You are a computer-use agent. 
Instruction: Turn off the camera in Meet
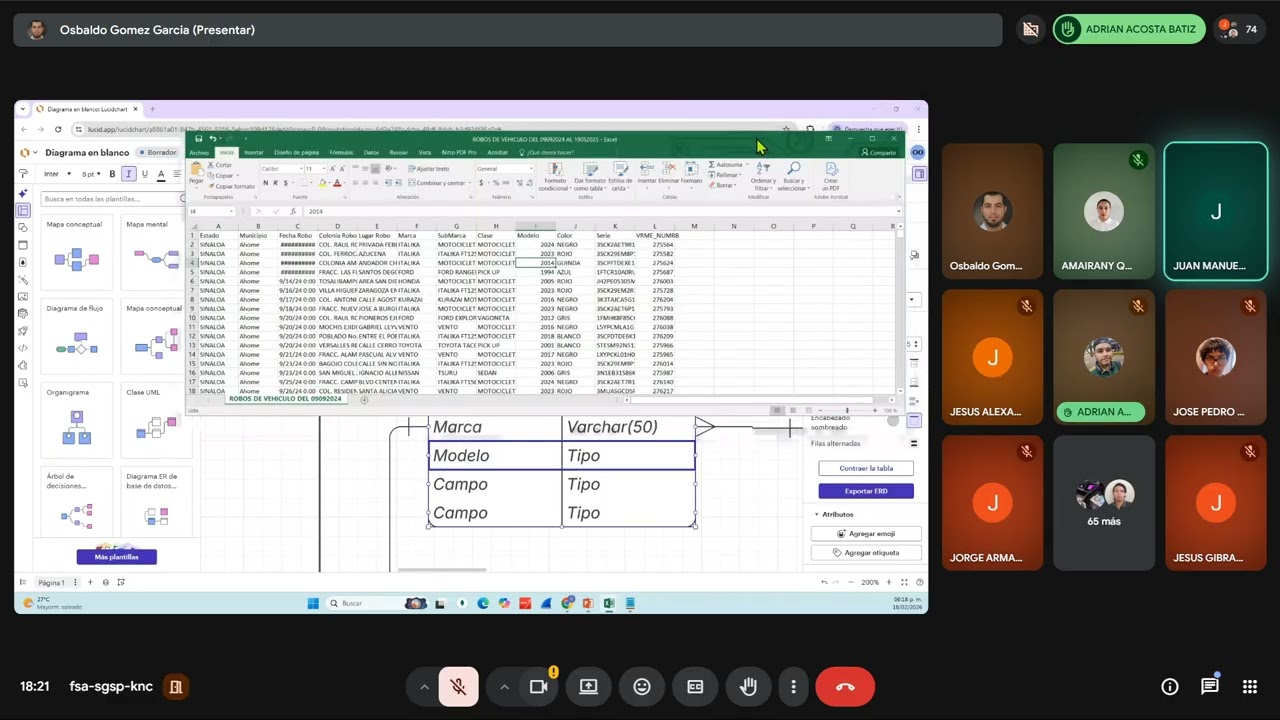tap(540, 687)
